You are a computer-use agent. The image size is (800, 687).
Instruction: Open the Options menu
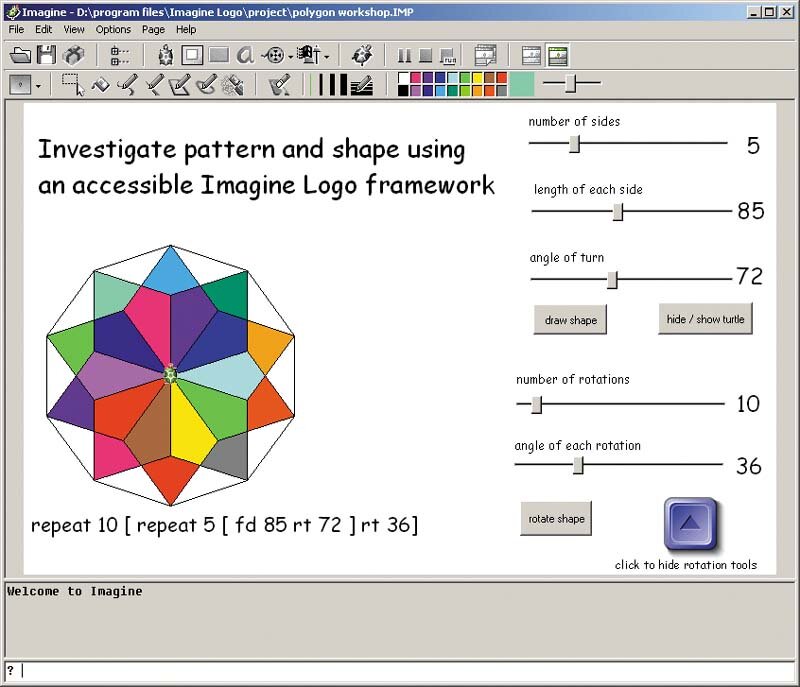113,30
